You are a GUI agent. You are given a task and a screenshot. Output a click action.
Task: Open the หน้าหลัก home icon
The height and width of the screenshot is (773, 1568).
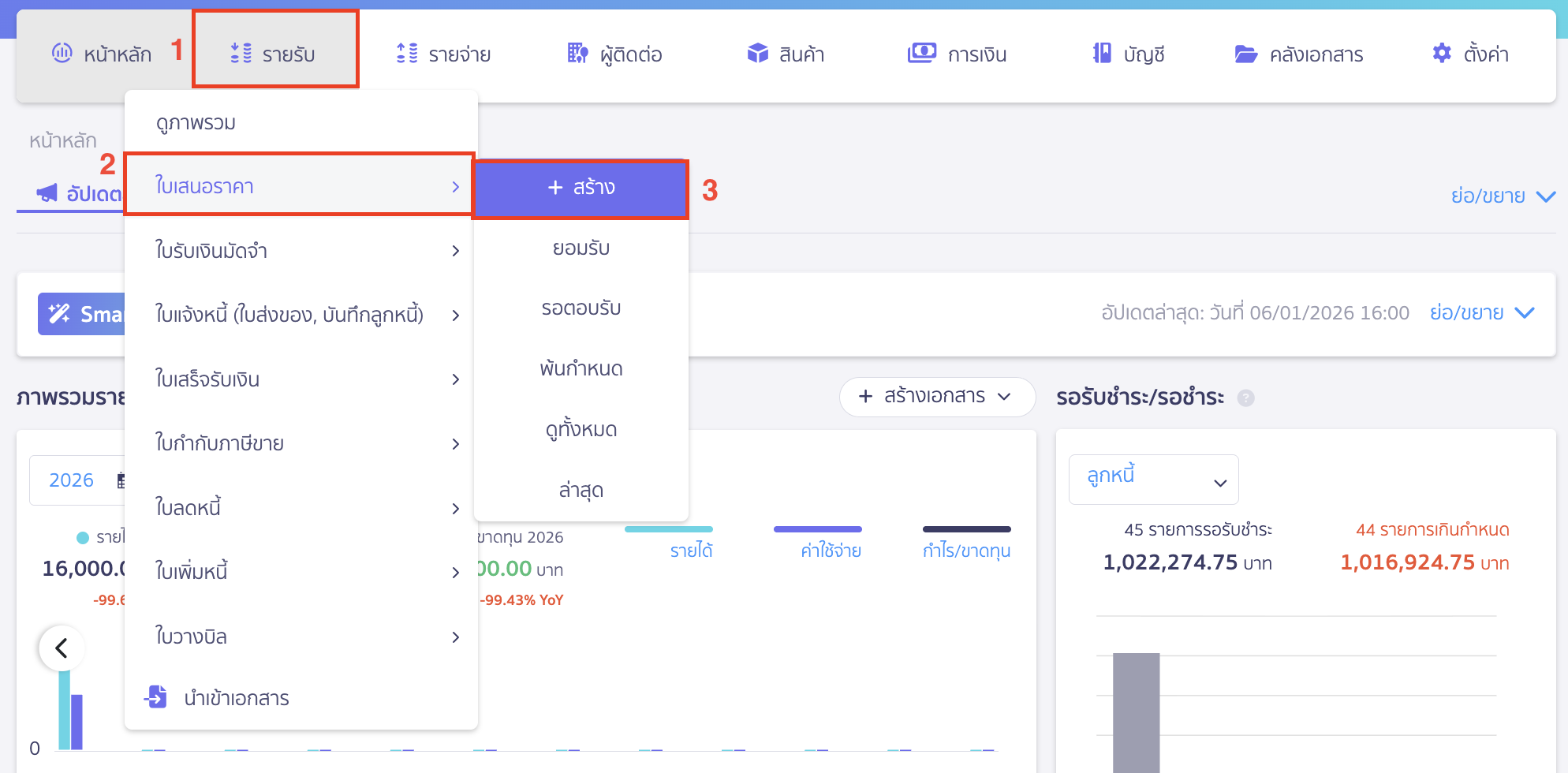tap(63, 54)
